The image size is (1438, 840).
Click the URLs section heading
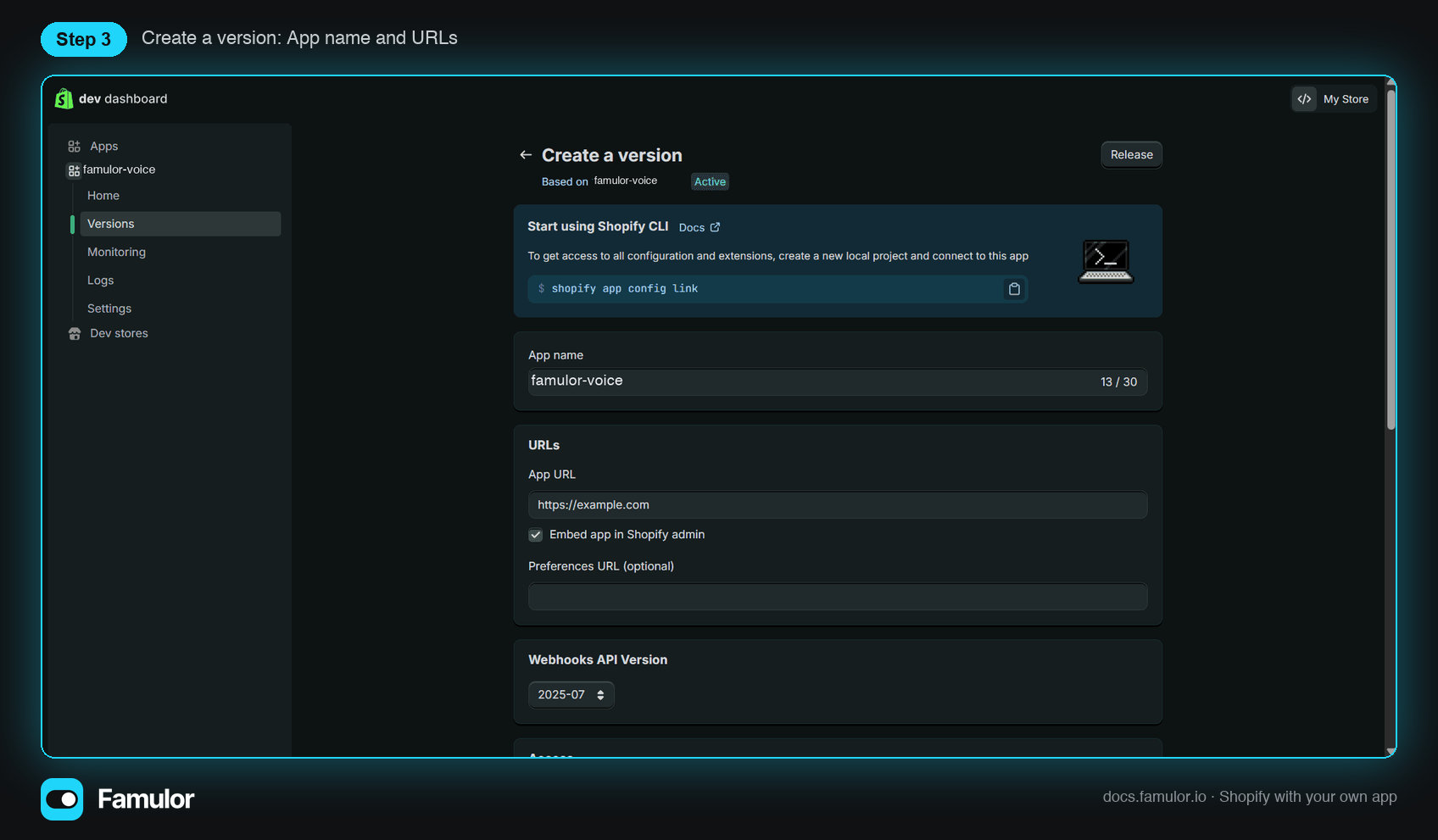pyautogui.click(x=543, y=445)
